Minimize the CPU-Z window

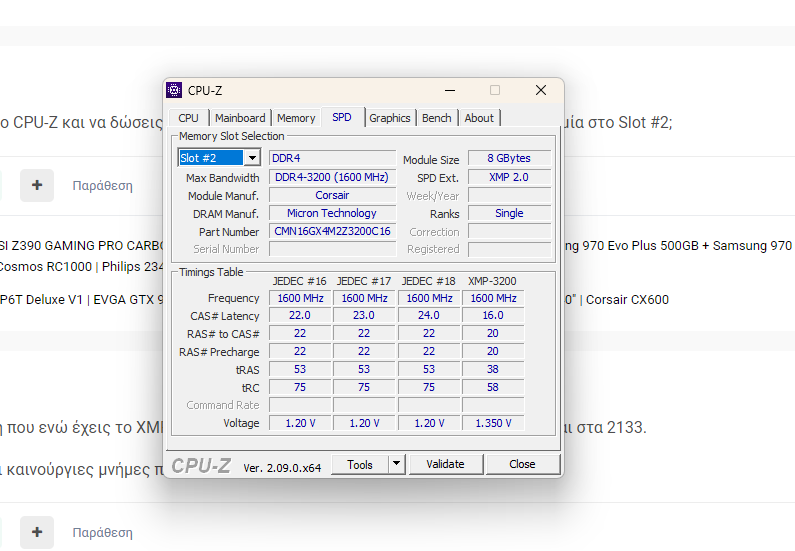coord(450,90)
